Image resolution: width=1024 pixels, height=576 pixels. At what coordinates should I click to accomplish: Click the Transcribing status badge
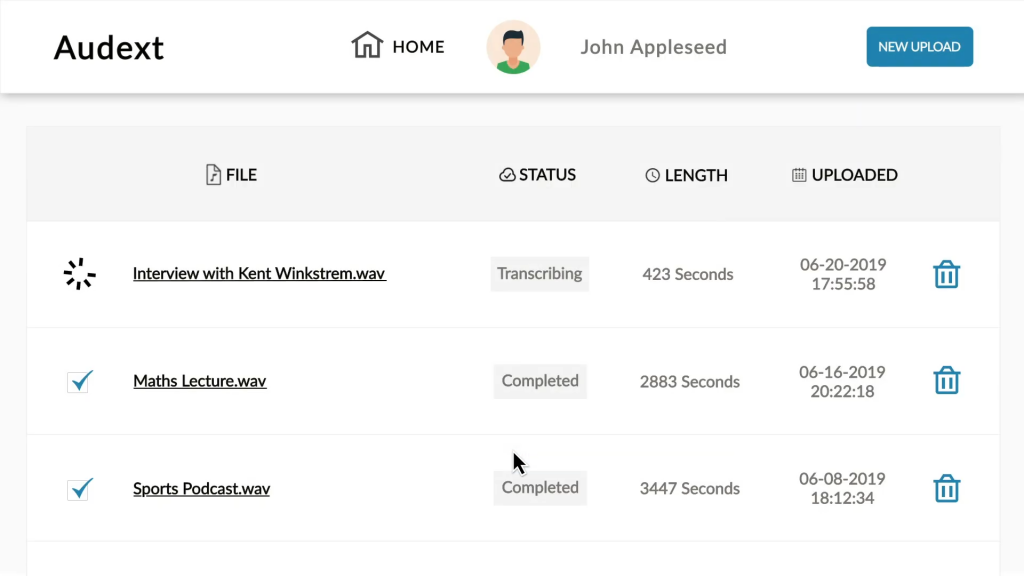point(539,274)
